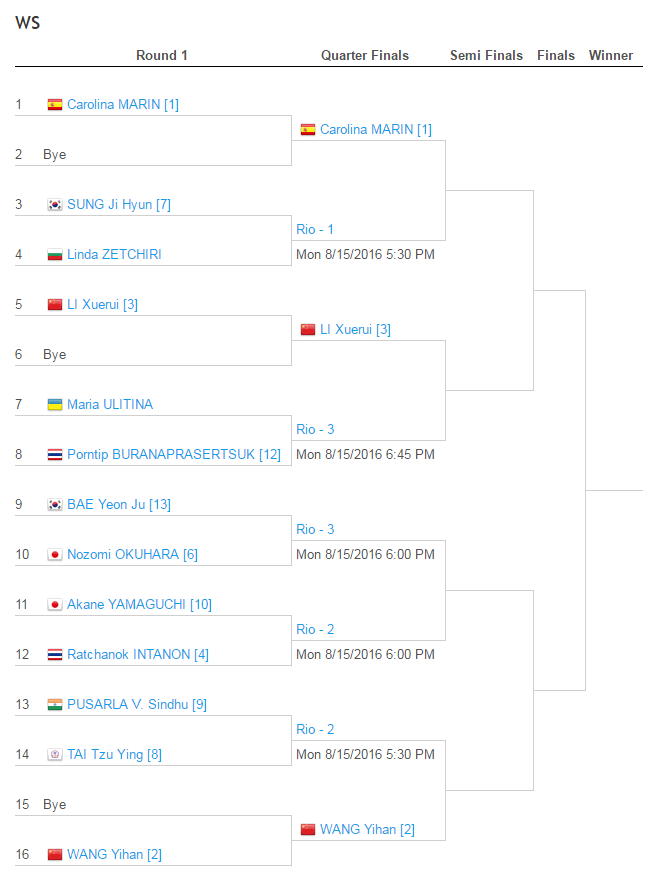This screenshot has width=662, height=880.
Task: Click the Thai flag beside Porntip BURANAPRASERTSUK
Action: point(55,455)
